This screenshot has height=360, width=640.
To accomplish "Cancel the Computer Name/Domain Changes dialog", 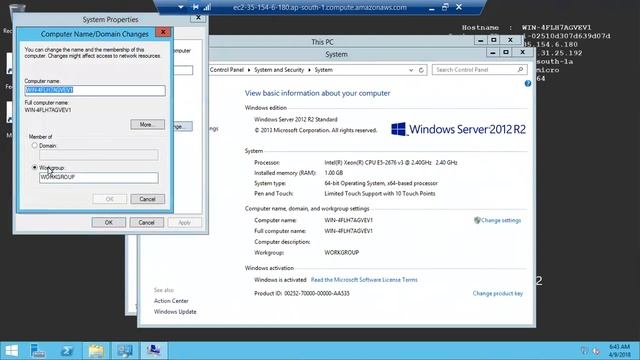I will coord(147,199).
